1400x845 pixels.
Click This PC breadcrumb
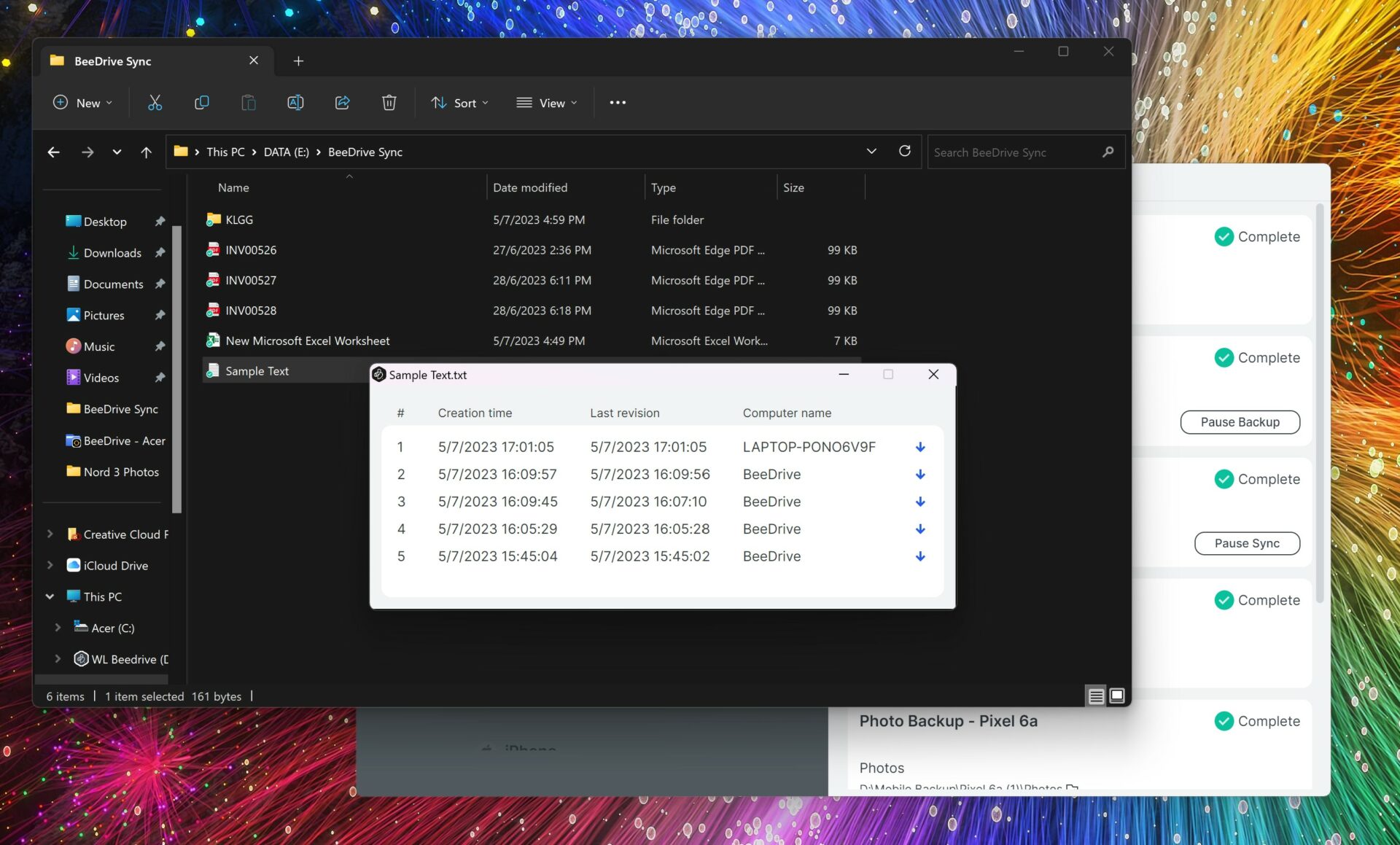(225, 152)
